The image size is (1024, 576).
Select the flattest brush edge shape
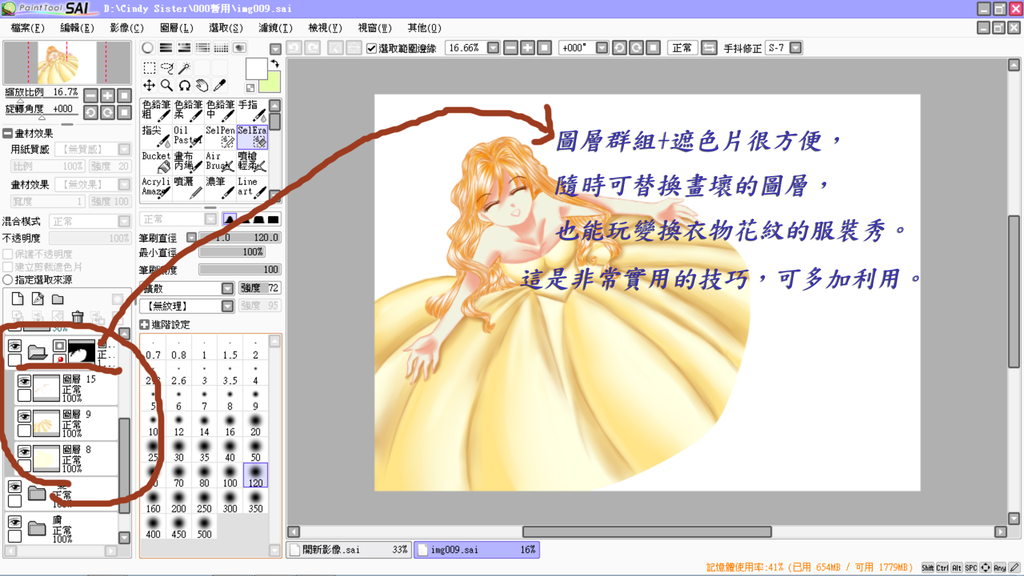click(x=273, y=219)
